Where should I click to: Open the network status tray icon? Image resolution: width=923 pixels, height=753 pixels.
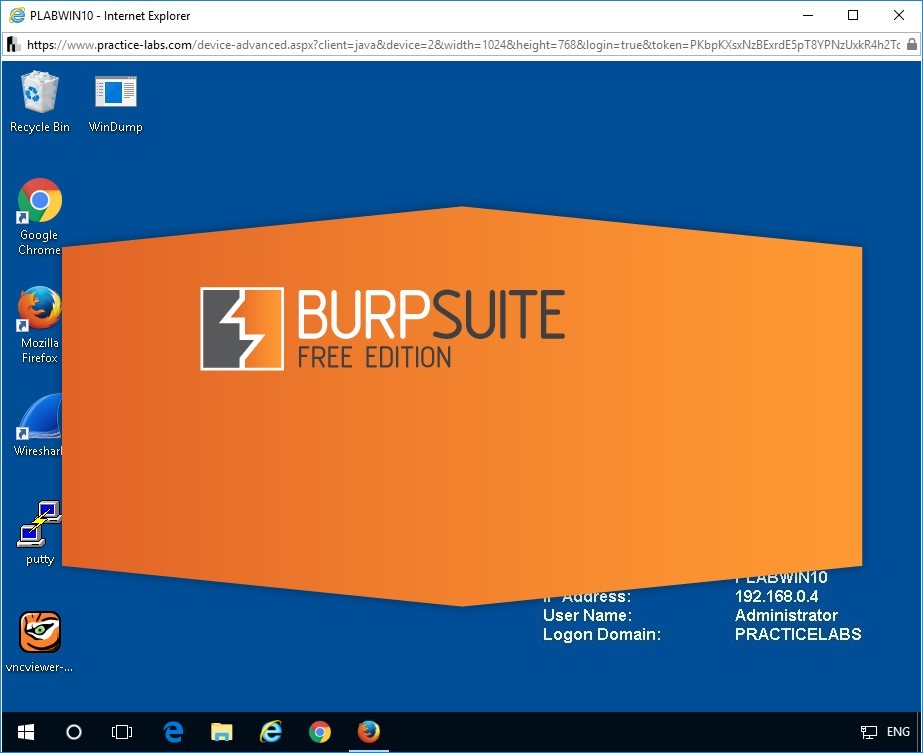[x=869, y=732]
